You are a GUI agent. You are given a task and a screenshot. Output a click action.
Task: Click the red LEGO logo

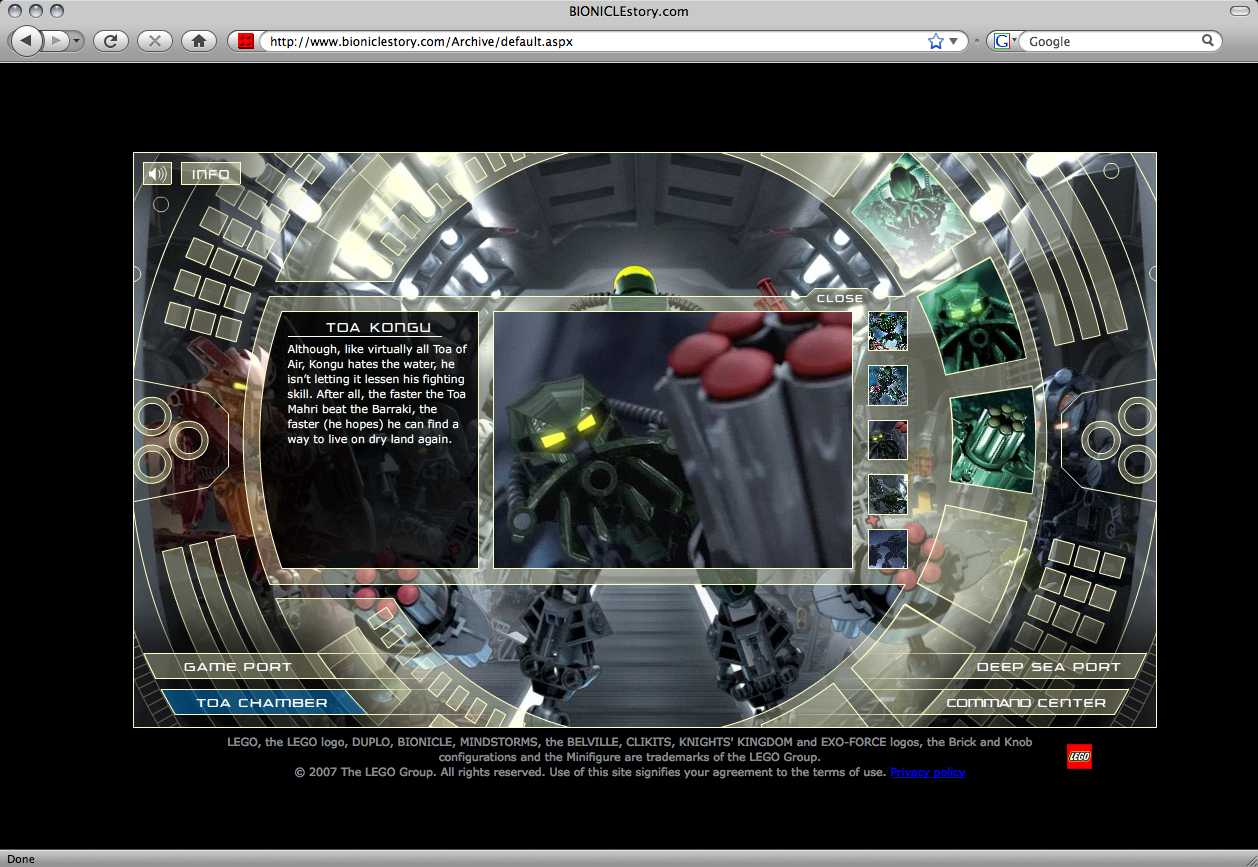click(1079, 757)
